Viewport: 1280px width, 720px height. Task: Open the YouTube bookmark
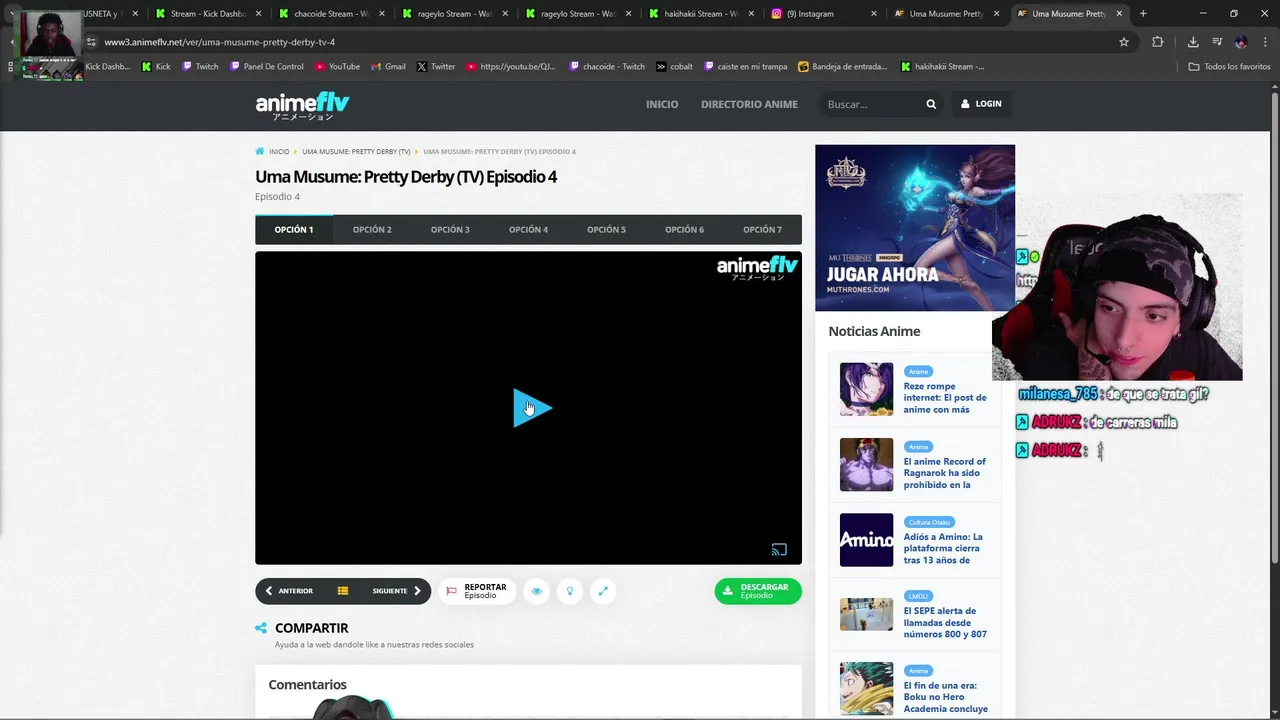pyautogui.click(x=337, y=67)
